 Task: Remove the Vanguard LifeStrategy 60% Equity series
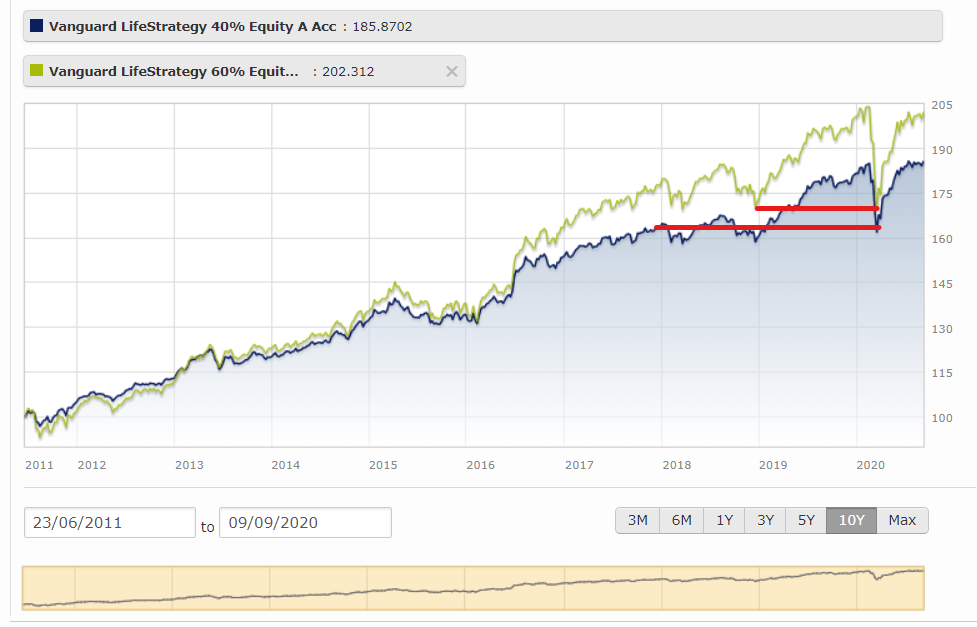452,72
